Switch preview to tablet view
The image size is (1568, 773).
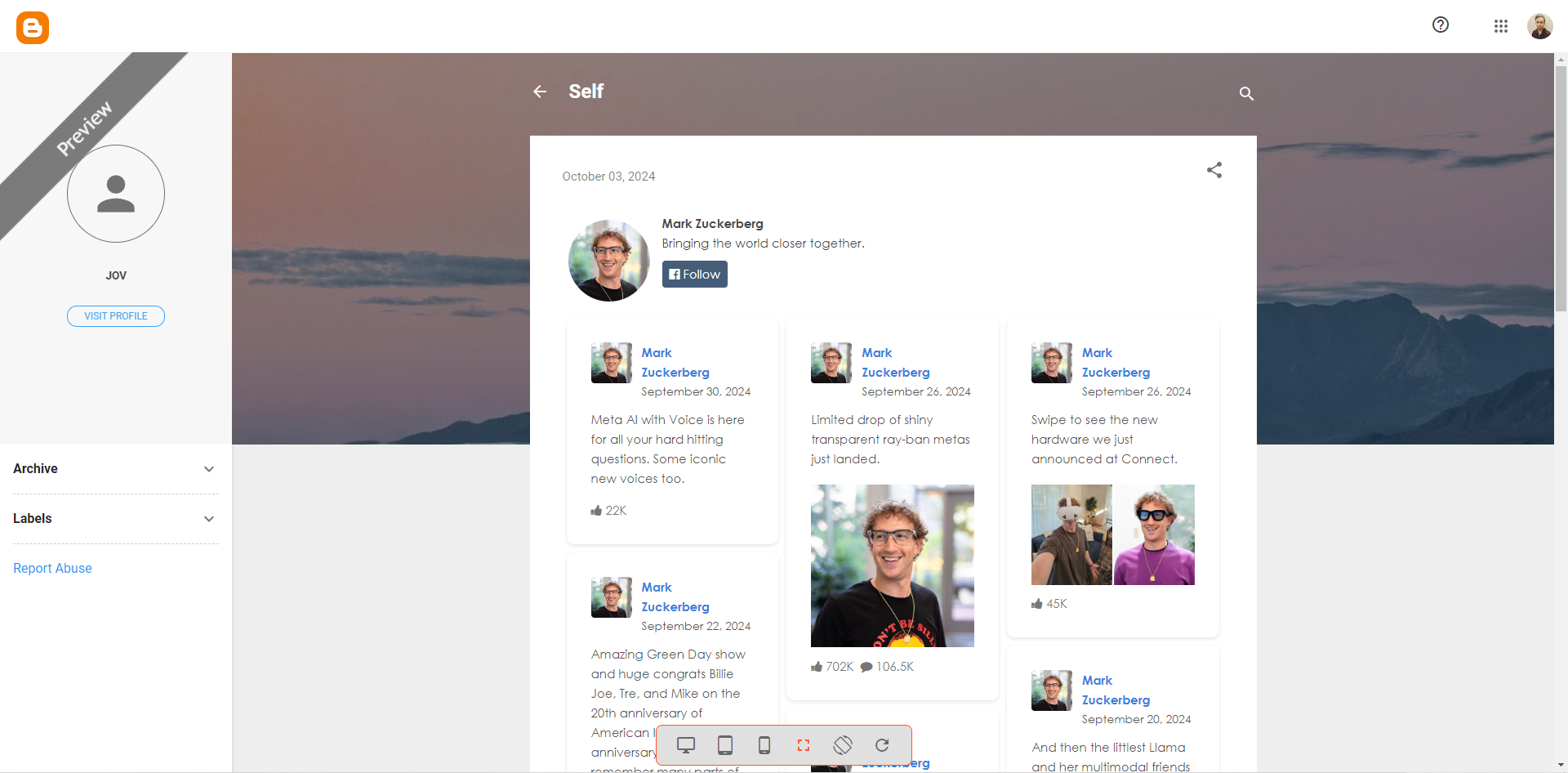[725, 745]
